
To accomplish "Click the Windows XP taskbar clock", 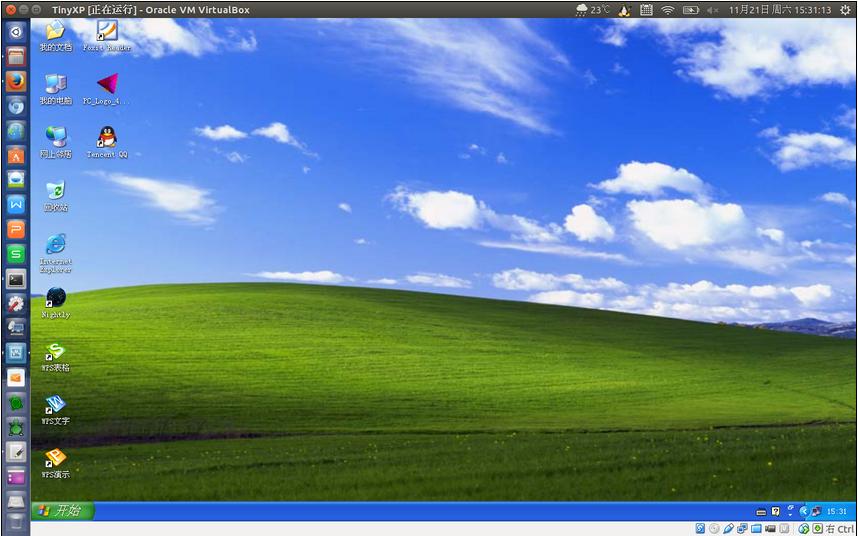I will 836,511.
